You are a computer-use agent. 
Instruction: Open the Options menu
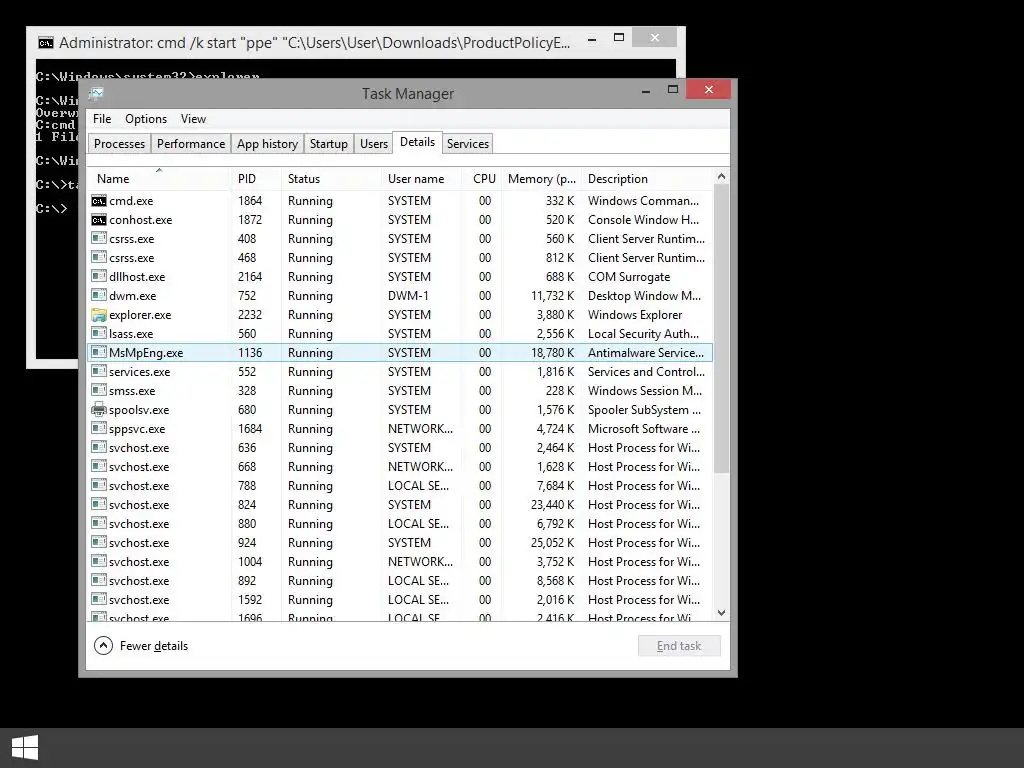(146, 119)
